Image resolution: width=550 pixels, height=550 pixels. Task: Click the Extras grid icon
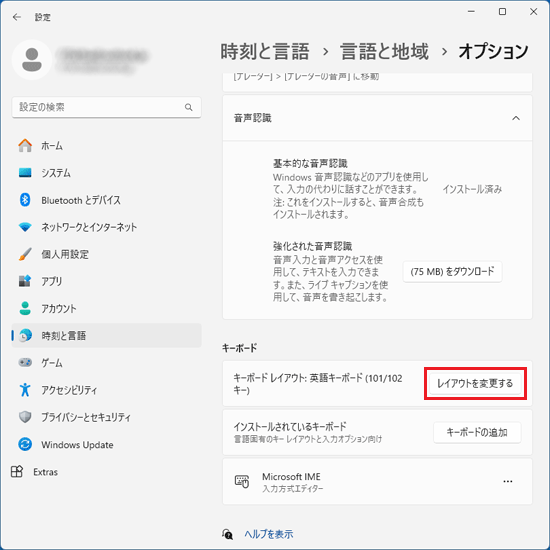pyautogui.click(x=17, y=471)
